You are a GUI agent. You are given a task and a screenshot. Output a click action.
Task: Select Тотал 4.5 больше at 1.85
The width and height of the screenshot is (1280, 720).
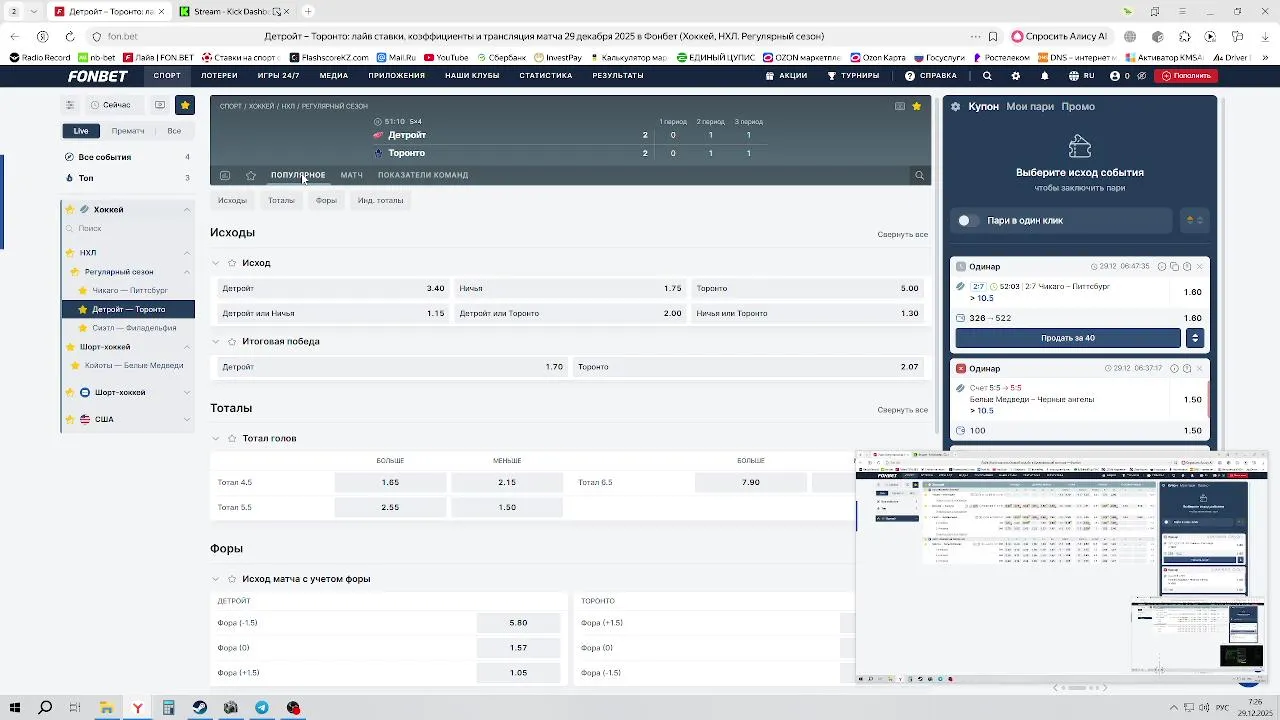coord(390,483)
